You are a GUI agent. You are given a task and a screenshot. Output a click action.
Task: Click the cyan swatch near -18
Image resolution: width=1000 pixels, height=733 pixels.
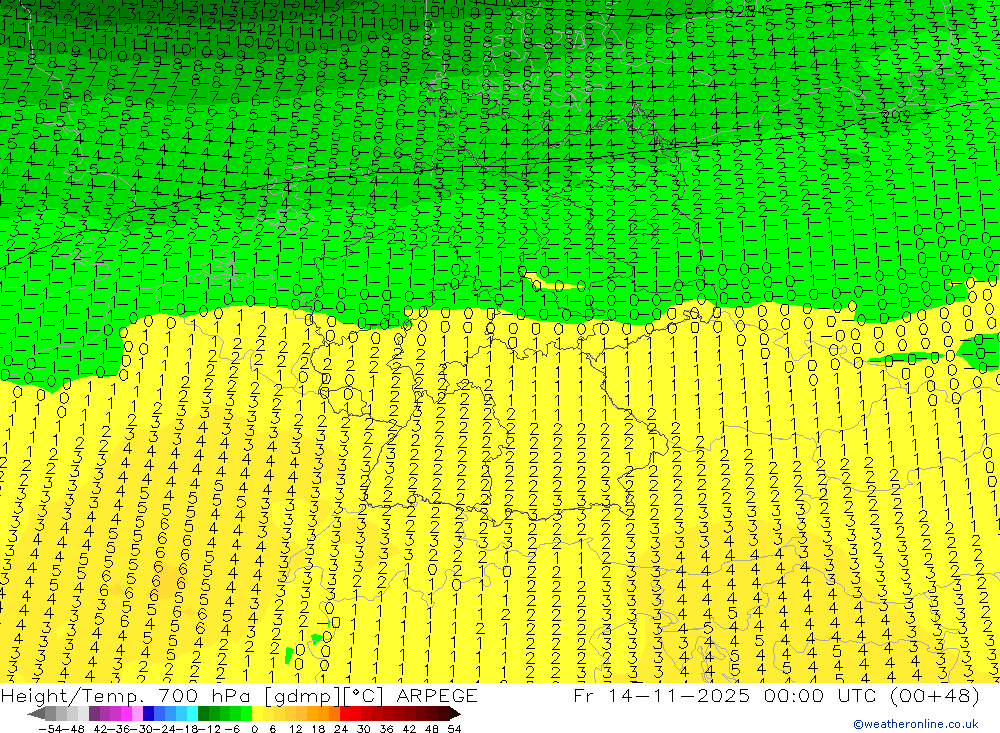tap(192, 713)
